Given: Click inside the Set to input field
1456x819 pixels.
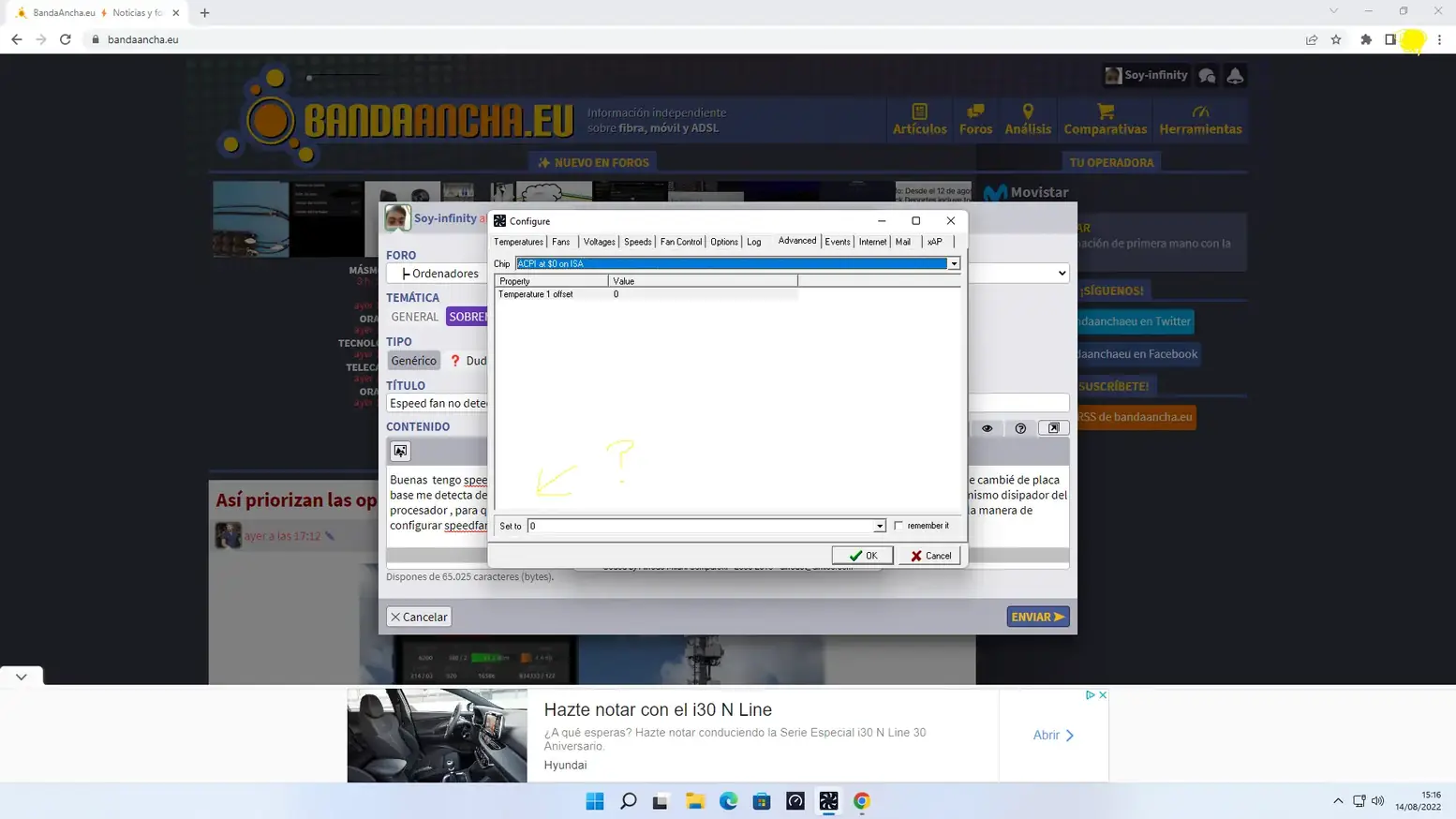Looking at the screenshot, I should click(701, 526).
